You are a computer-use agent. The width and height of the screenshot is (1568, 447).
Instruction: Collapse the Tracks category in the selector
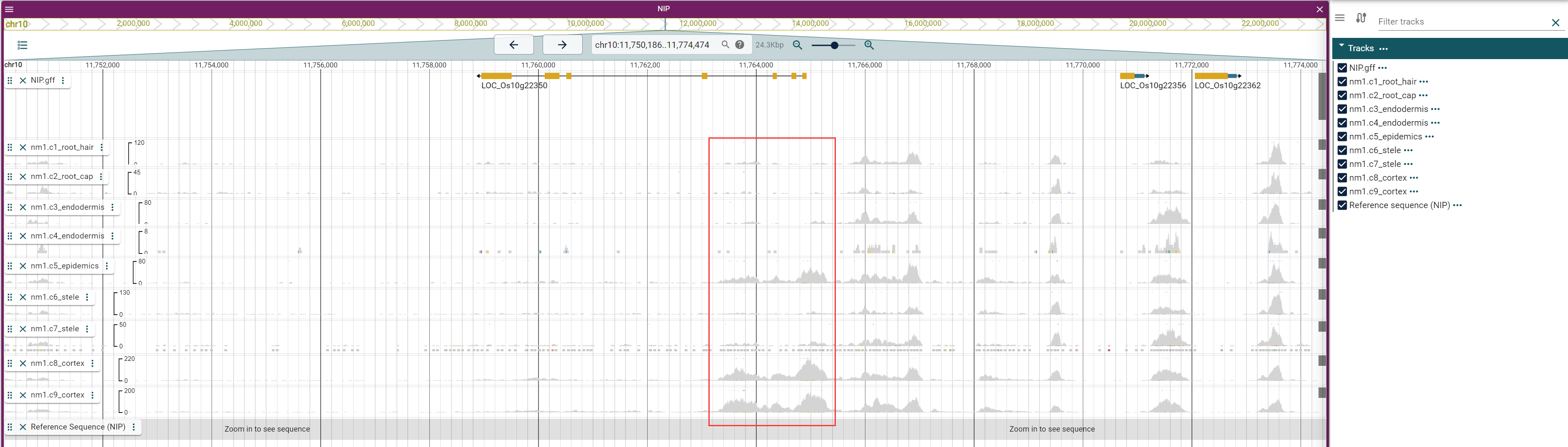tap(1341, 47)
